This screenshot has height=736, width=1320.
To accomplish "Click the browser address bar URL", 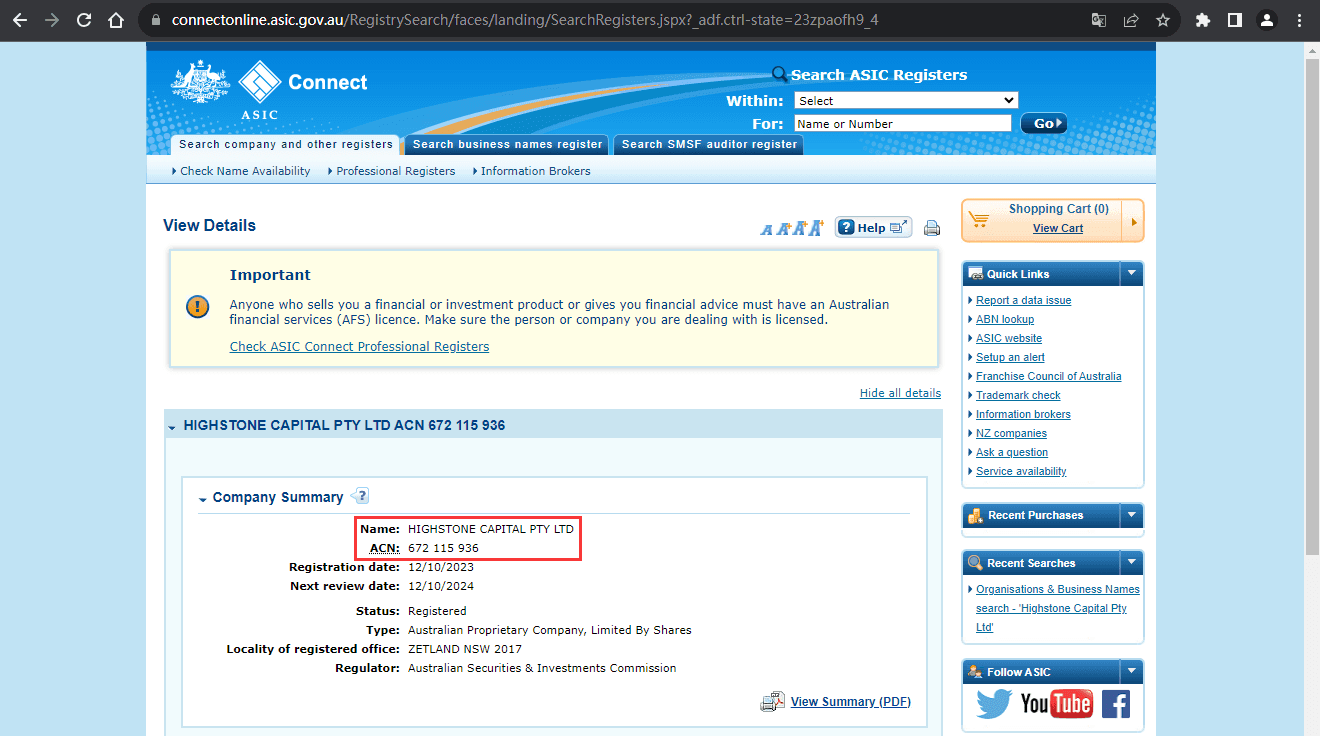I will click(x=525, y=20).
